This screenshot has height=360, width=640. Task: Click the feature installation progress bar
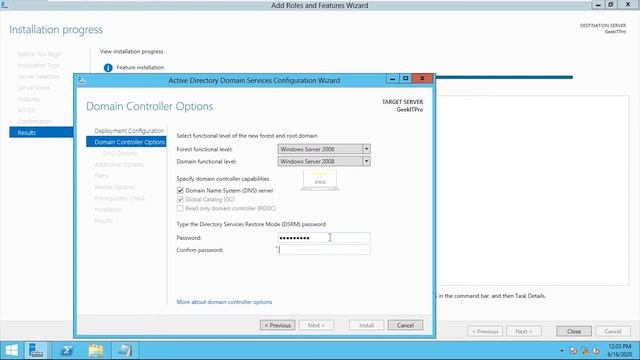(x=504, y=77)
